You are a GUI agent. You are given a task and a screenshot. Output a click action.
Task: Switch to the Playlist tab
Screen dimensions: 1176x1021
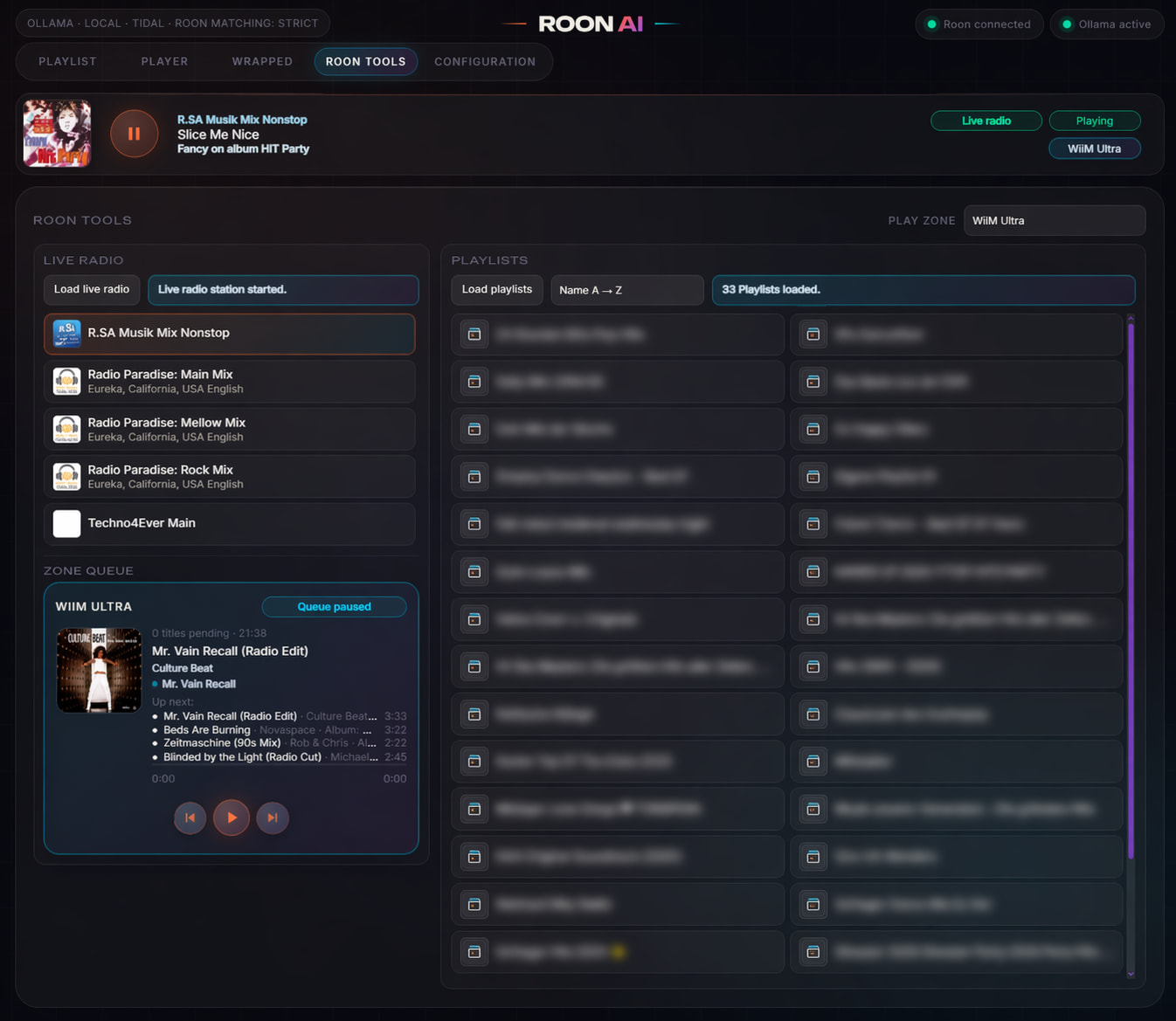pos(67,61)
